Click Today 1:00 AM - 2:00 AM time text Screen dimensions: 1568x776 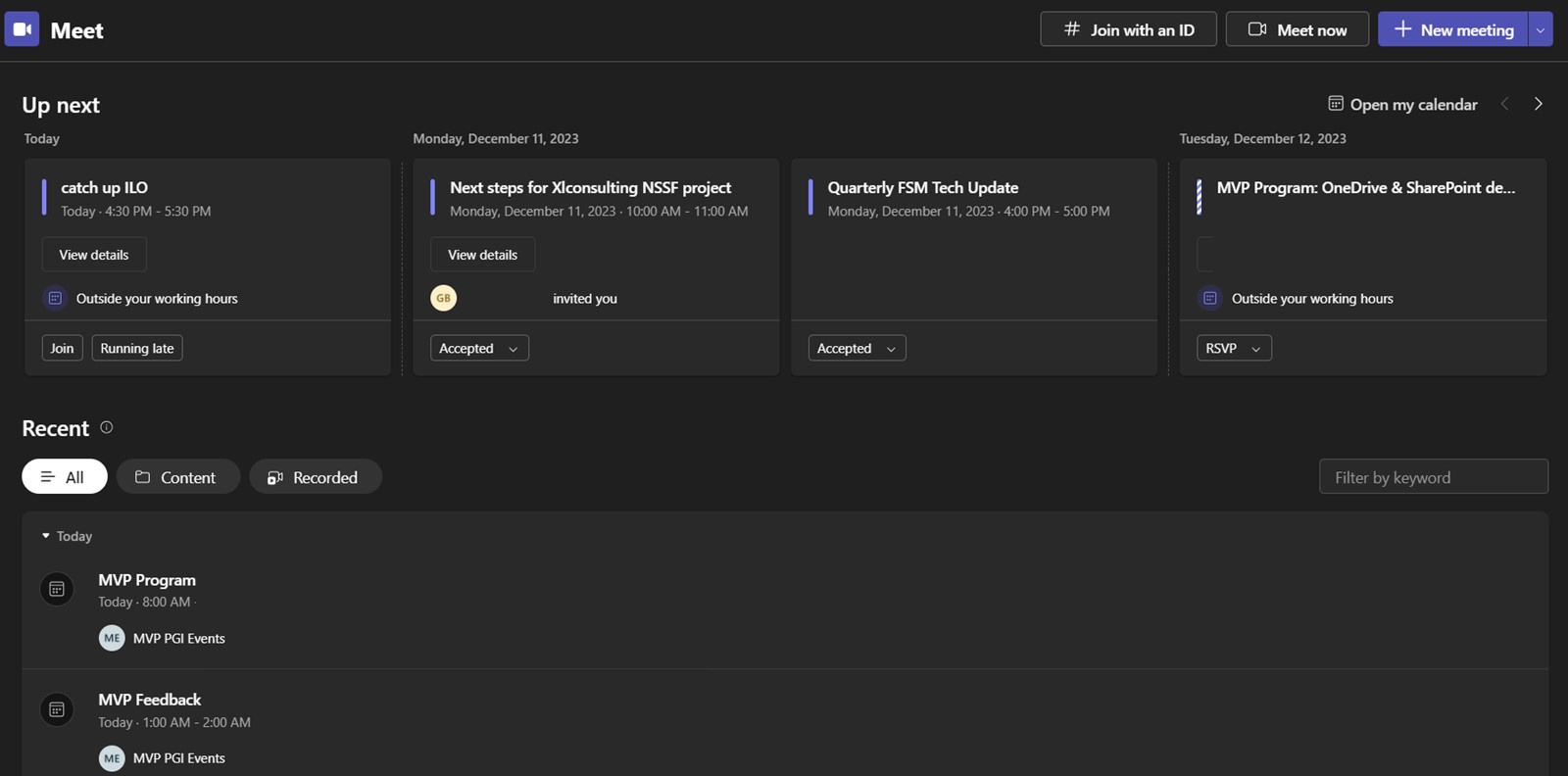click(x=174, y=722)
